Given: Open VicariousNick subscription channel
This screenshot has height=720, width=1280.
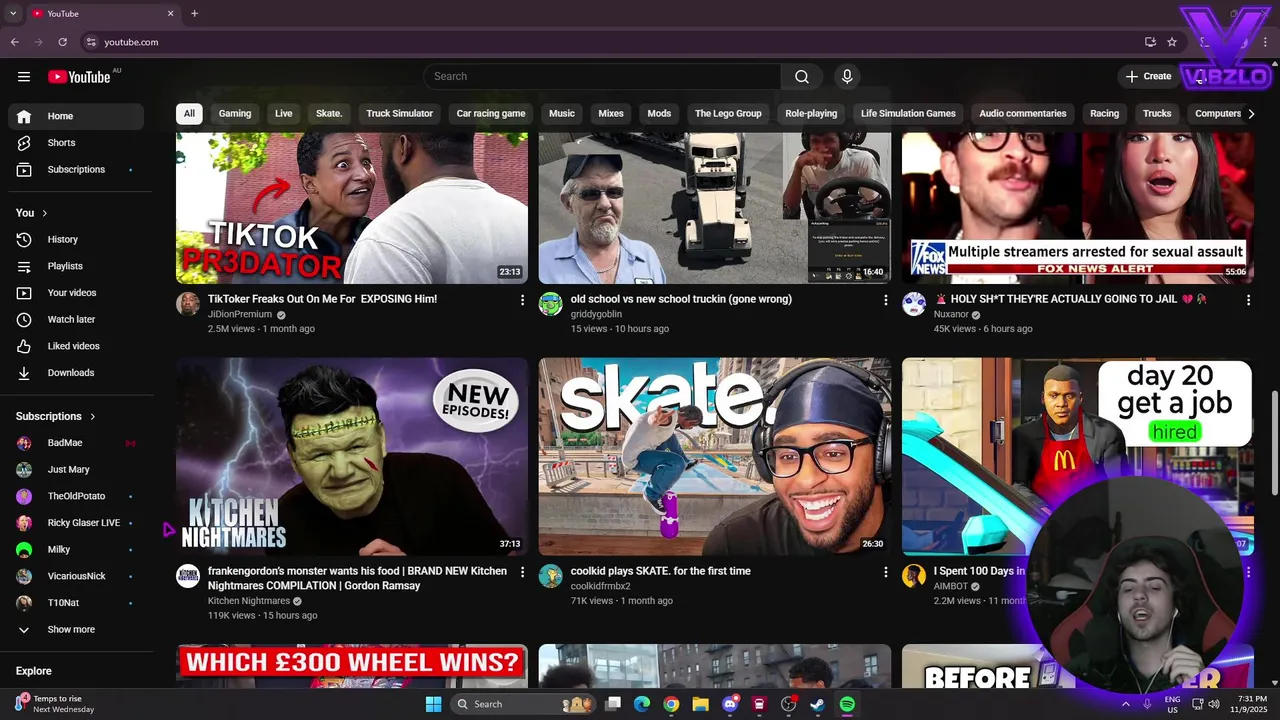Looking at the screenshot, I should [x=76, y=576].
